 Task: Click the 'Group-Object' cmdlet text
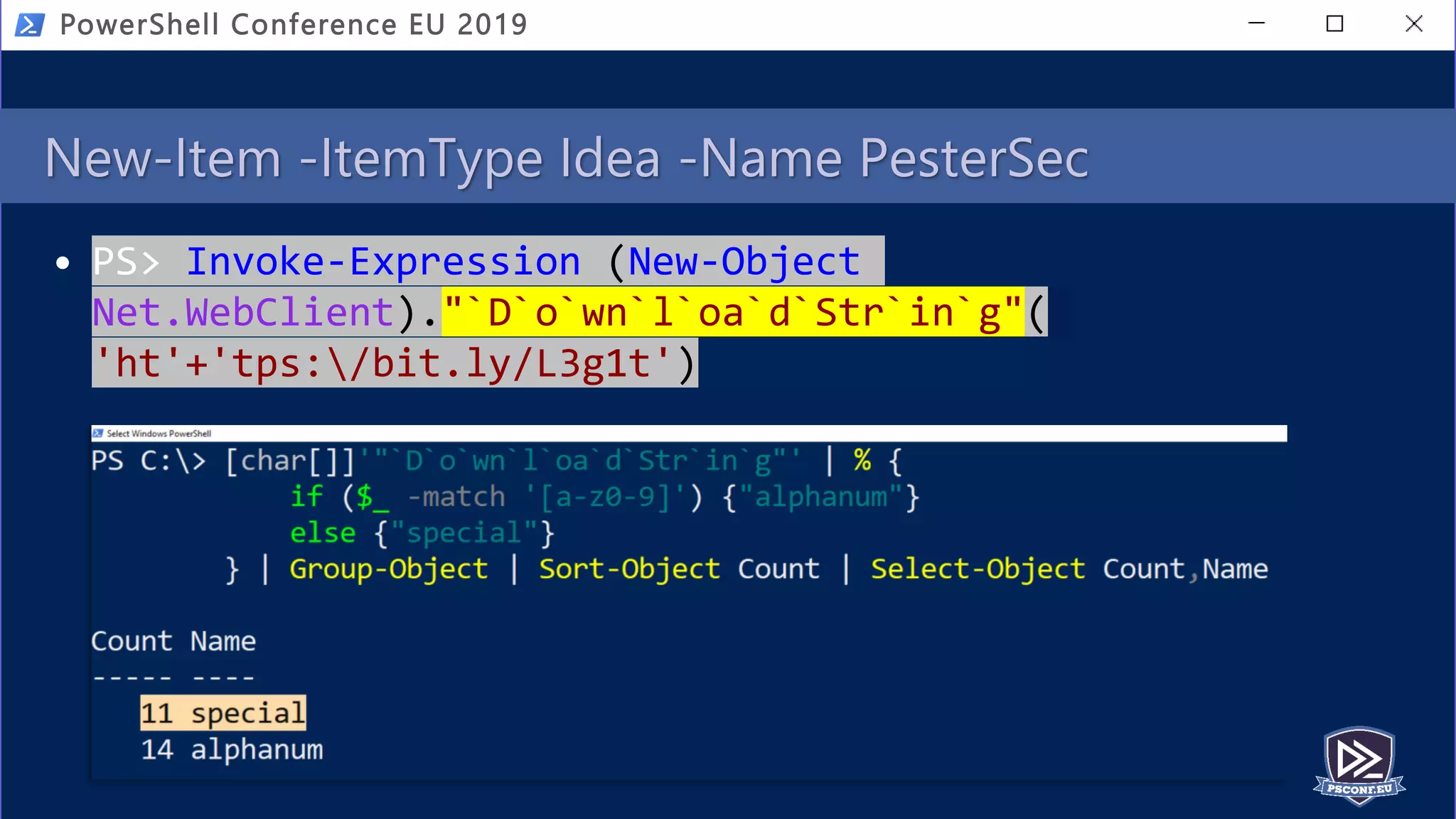[389, 569]
